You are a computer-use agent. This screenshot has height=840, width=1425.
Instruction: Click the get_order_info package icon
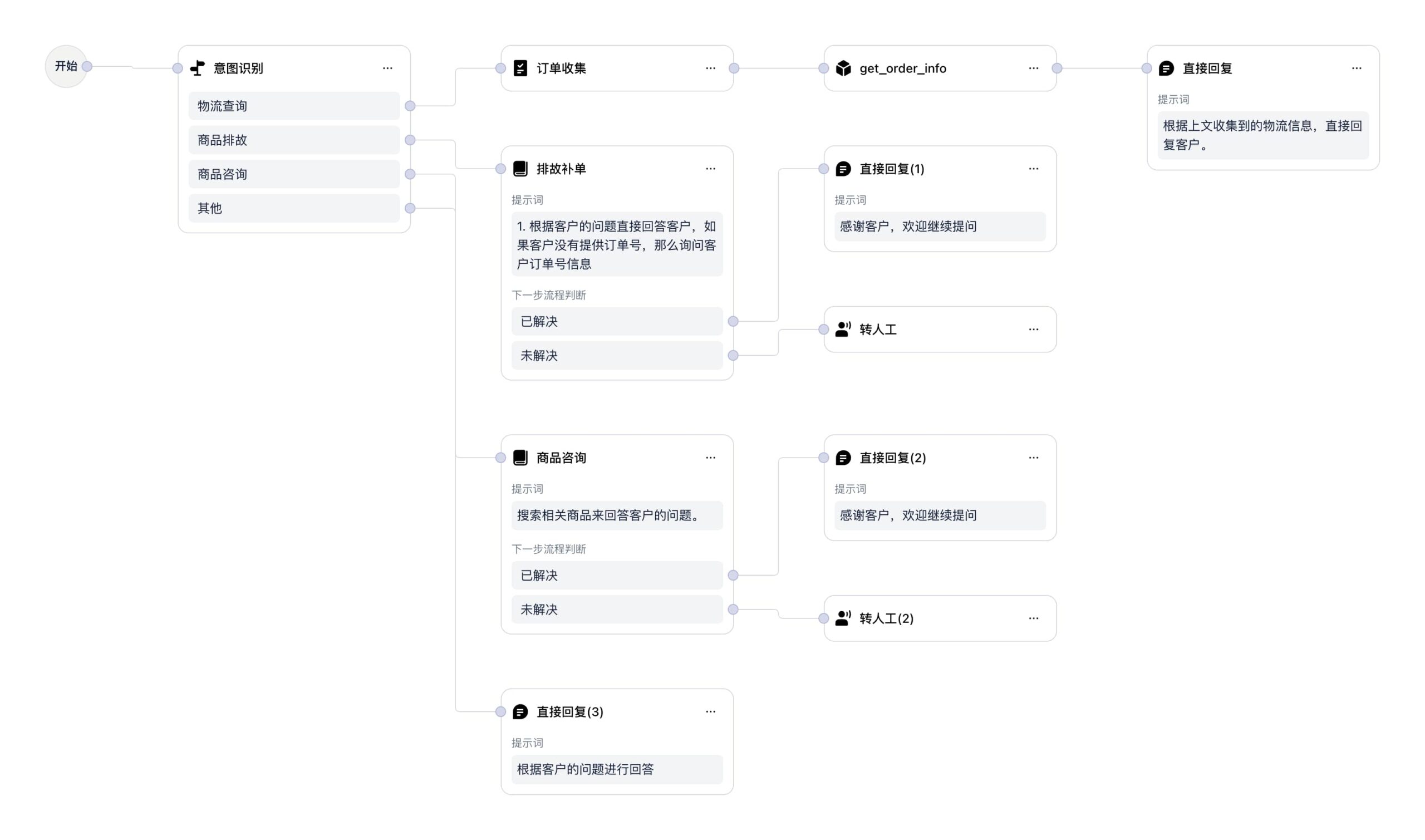click(843, 68)
